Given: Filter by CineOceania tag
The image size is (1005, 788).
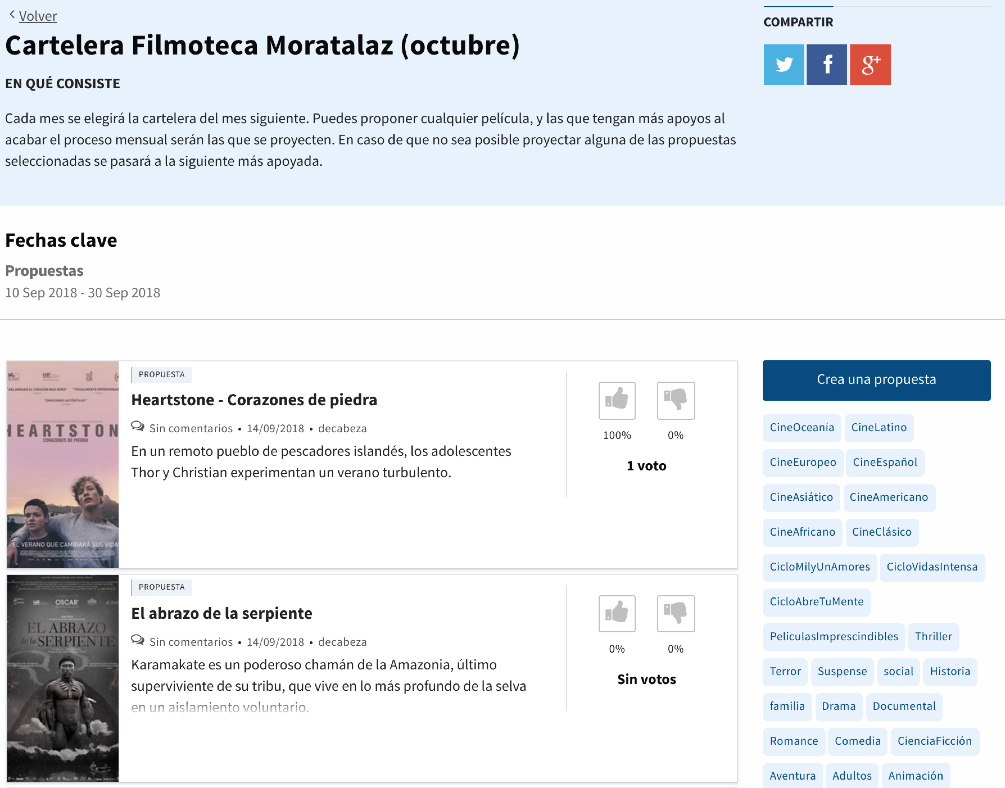Looking at the screenshot, I should coord(802,428).
